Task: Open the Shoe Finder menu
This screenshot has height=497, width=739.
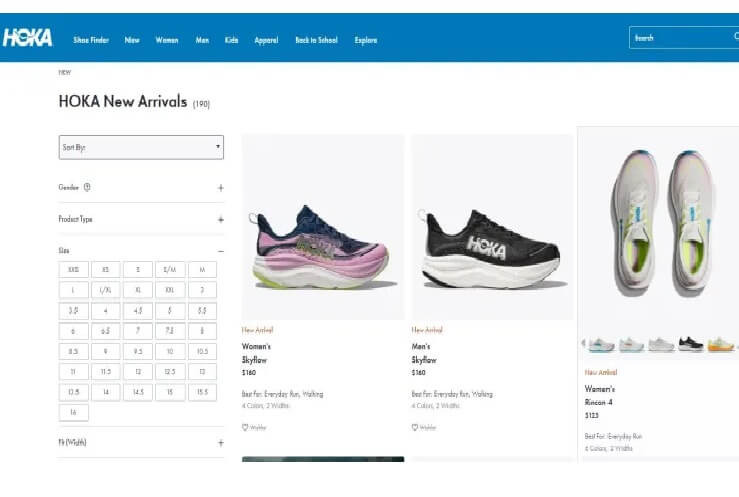Action: point(91,40)
